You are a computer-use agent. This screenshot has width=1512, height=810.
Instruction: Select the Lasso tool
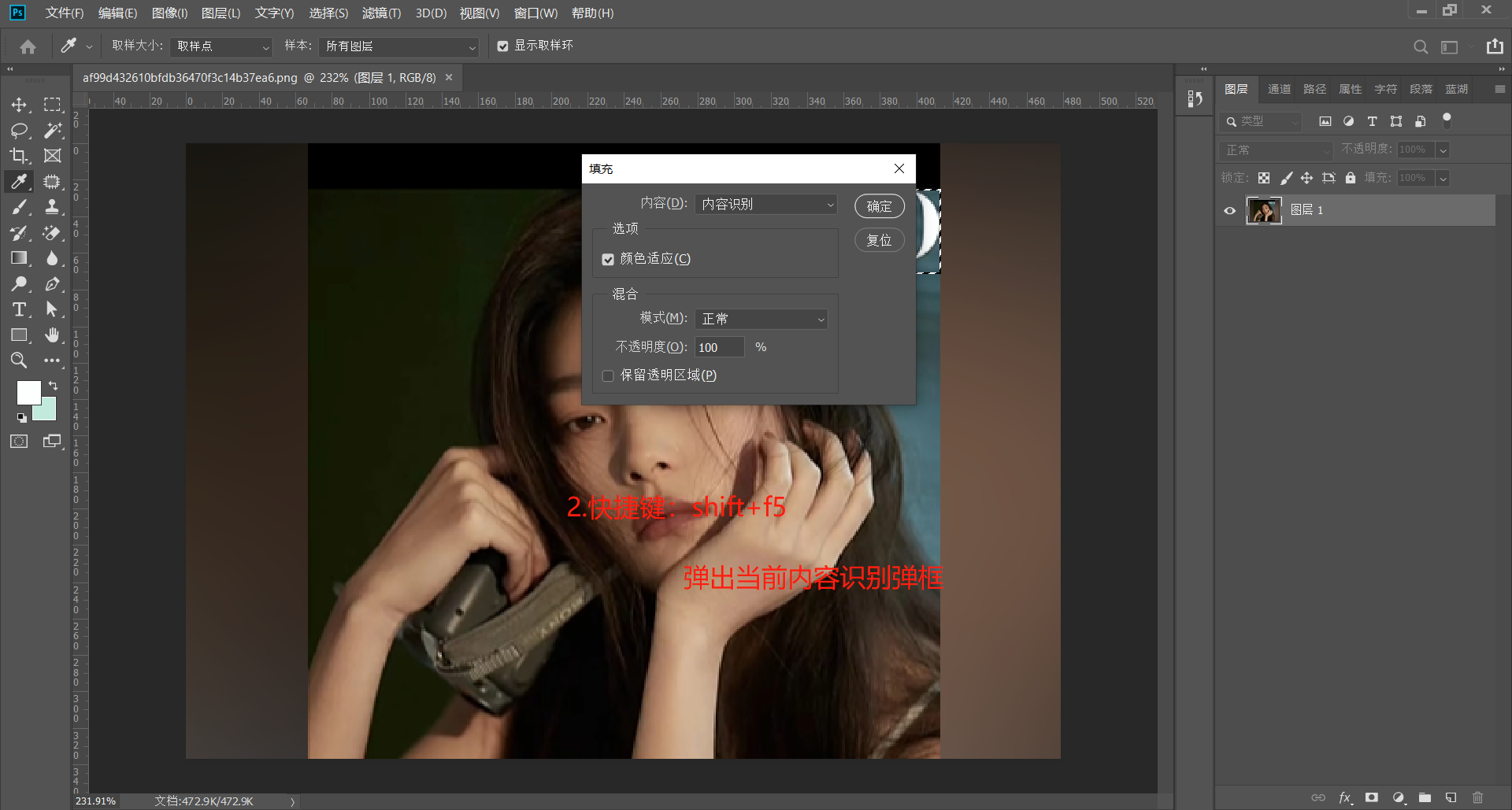(19, 131)
